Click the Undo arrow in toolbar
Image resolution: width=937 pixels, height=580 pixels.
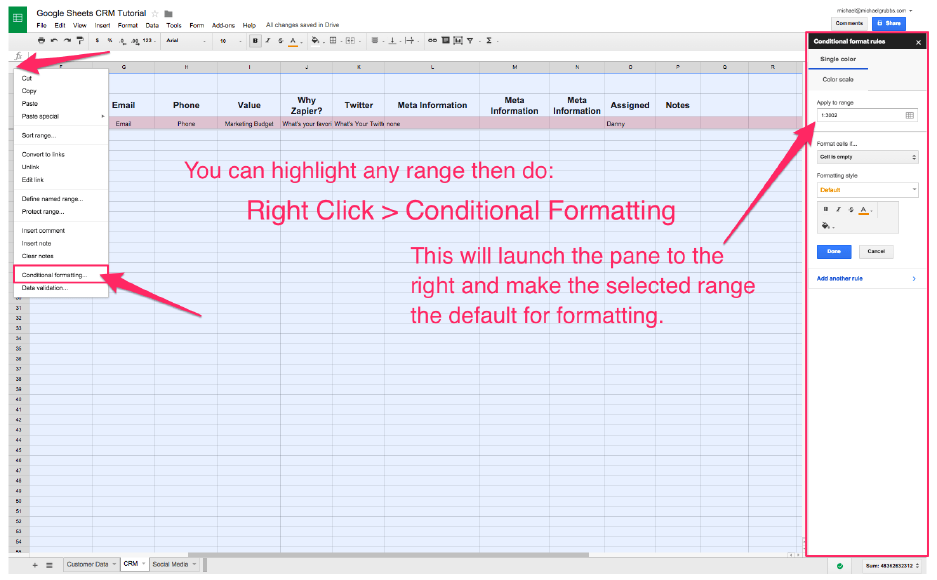coord(54,41)
